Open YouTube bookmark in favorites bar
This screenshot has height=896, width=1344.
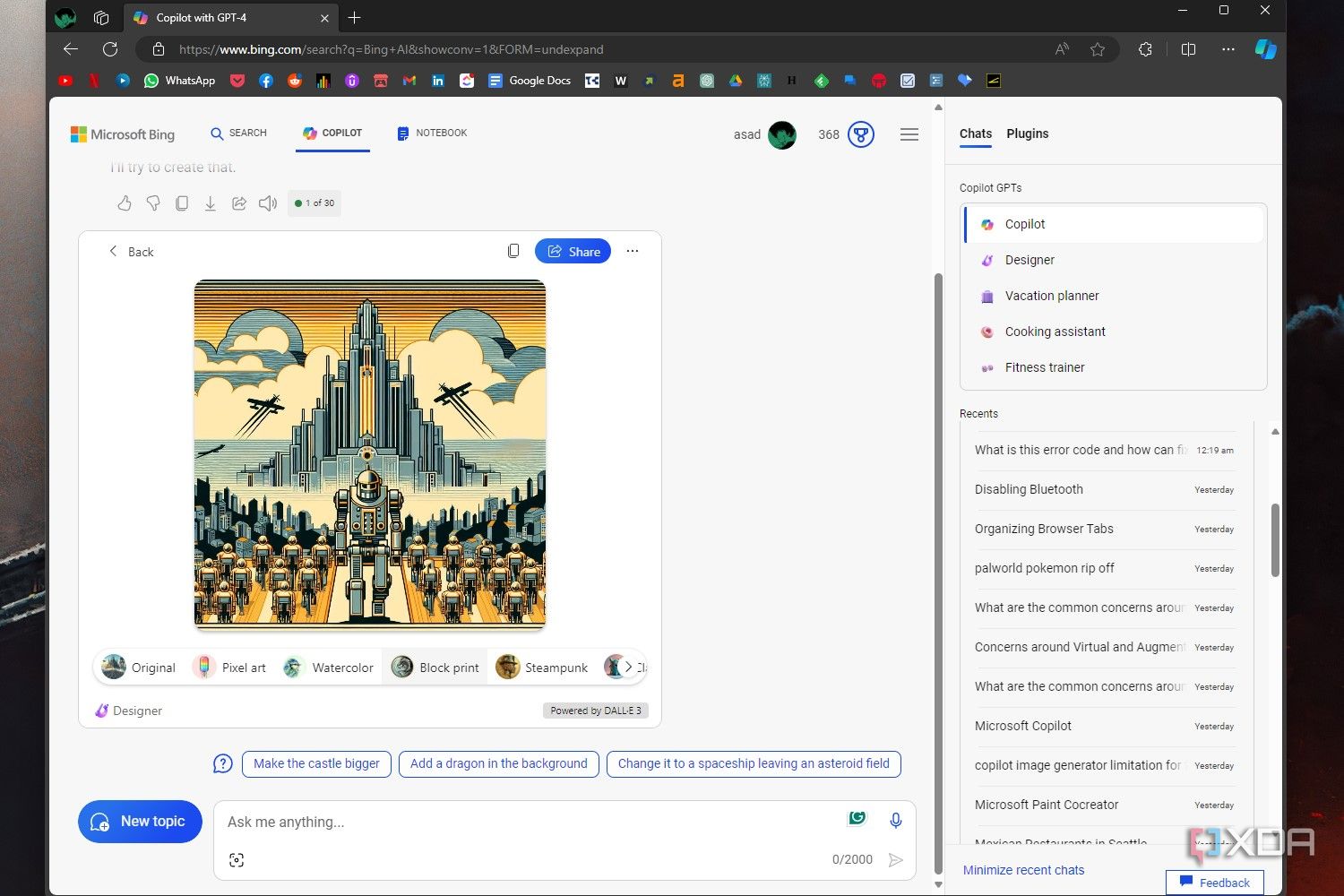click(x=65, y=81)
